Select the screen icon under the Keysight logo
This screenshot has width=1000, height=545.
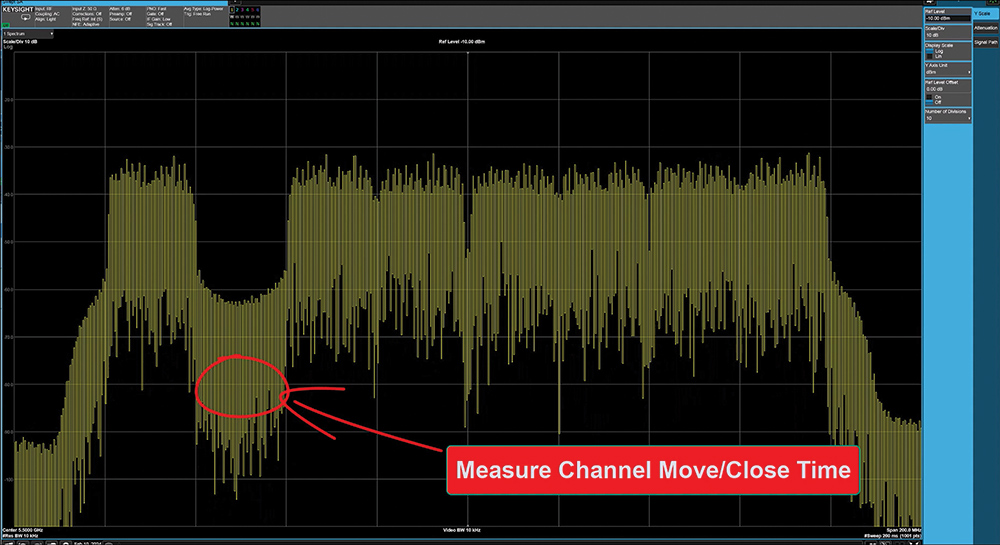[x=26, y=17]
